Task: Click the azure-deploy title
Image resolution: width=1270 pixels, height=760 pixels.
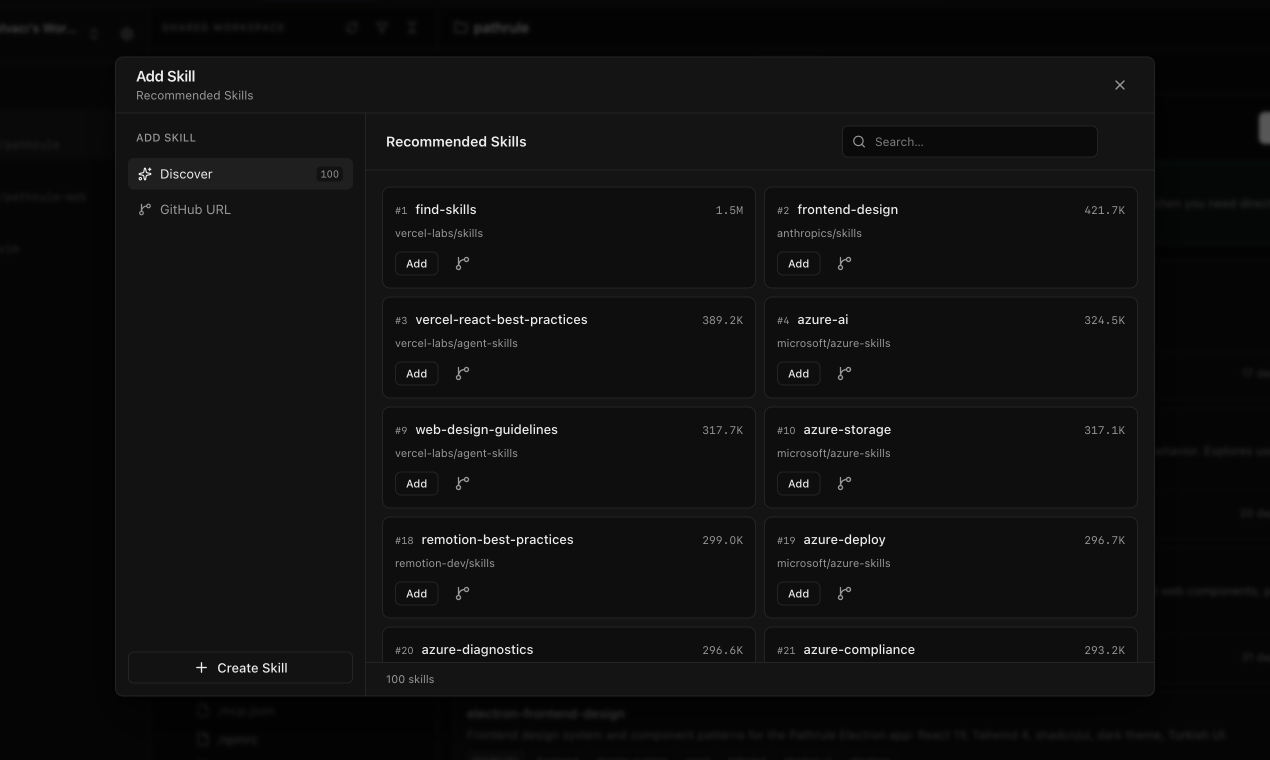Action: coord(845,540)
